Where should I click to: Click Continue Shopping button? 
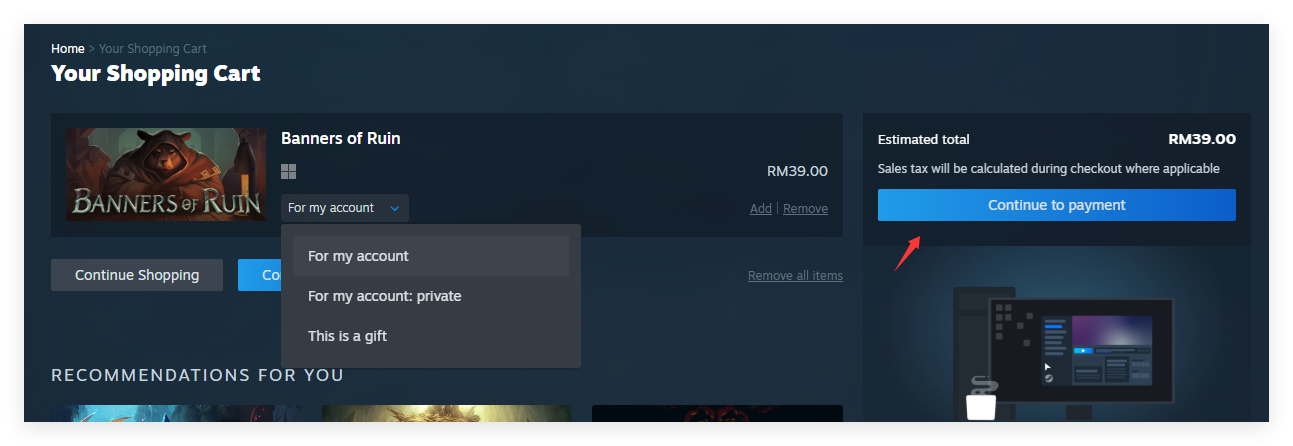137,275
